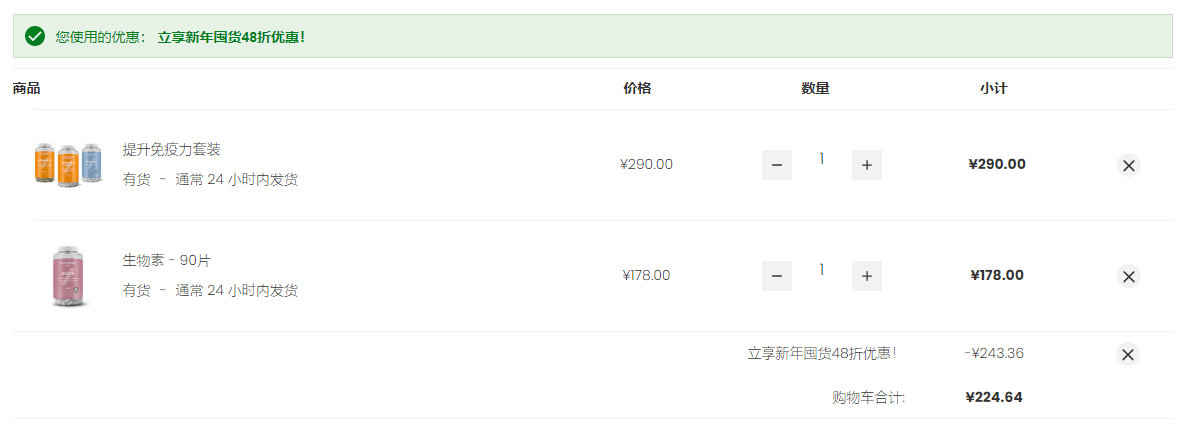
Task: Remove 生物素 - 90片 from the cart
Action: (x=1128, y=276)
